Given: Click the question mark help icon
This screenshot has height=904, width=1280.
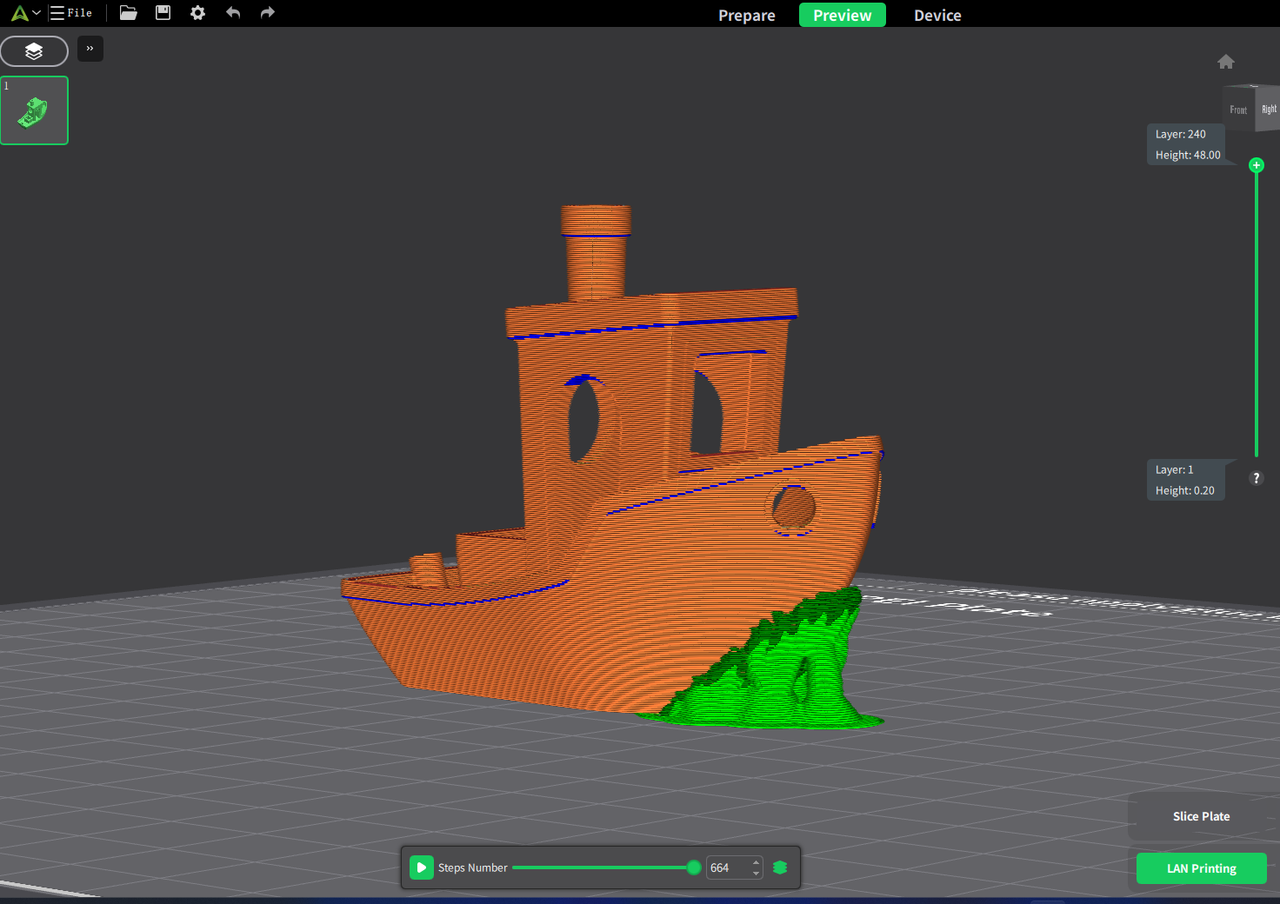Looking at the screenshot, I should 1257,478.
